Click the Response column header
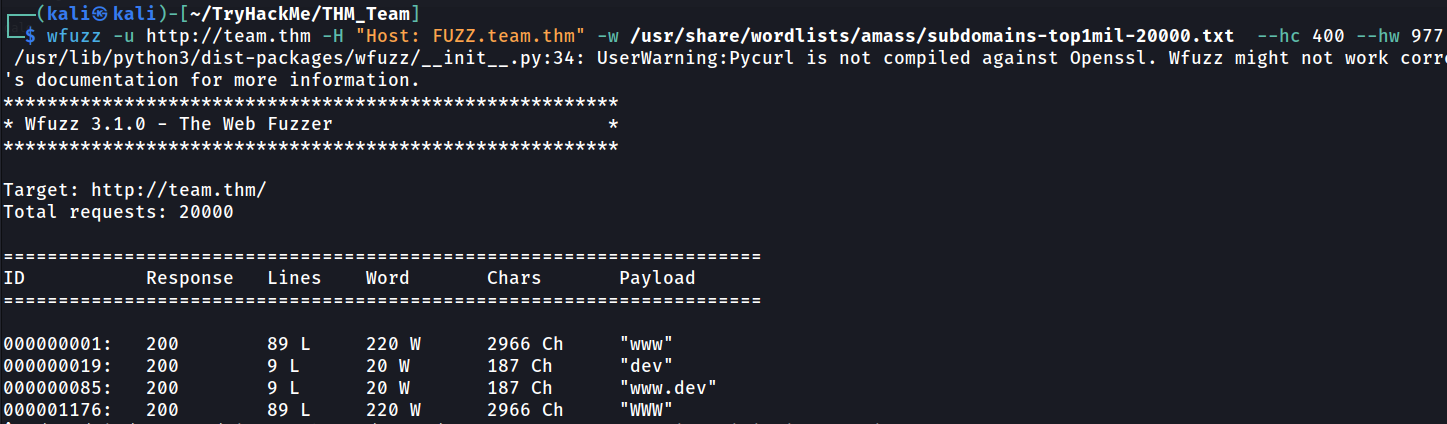Viewport: 1447px width, 424px height. [190, 278]
